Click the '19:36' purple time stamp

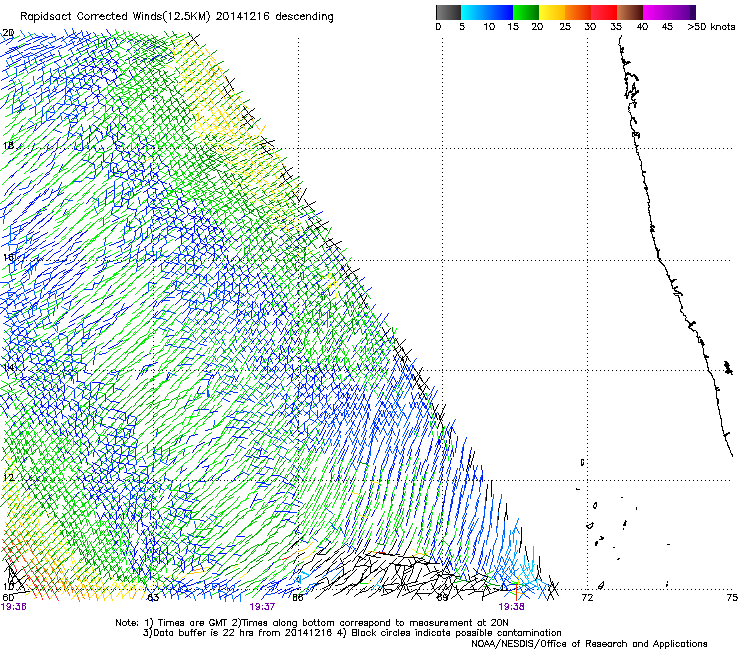pyautogui.click(x=14, y=607)
